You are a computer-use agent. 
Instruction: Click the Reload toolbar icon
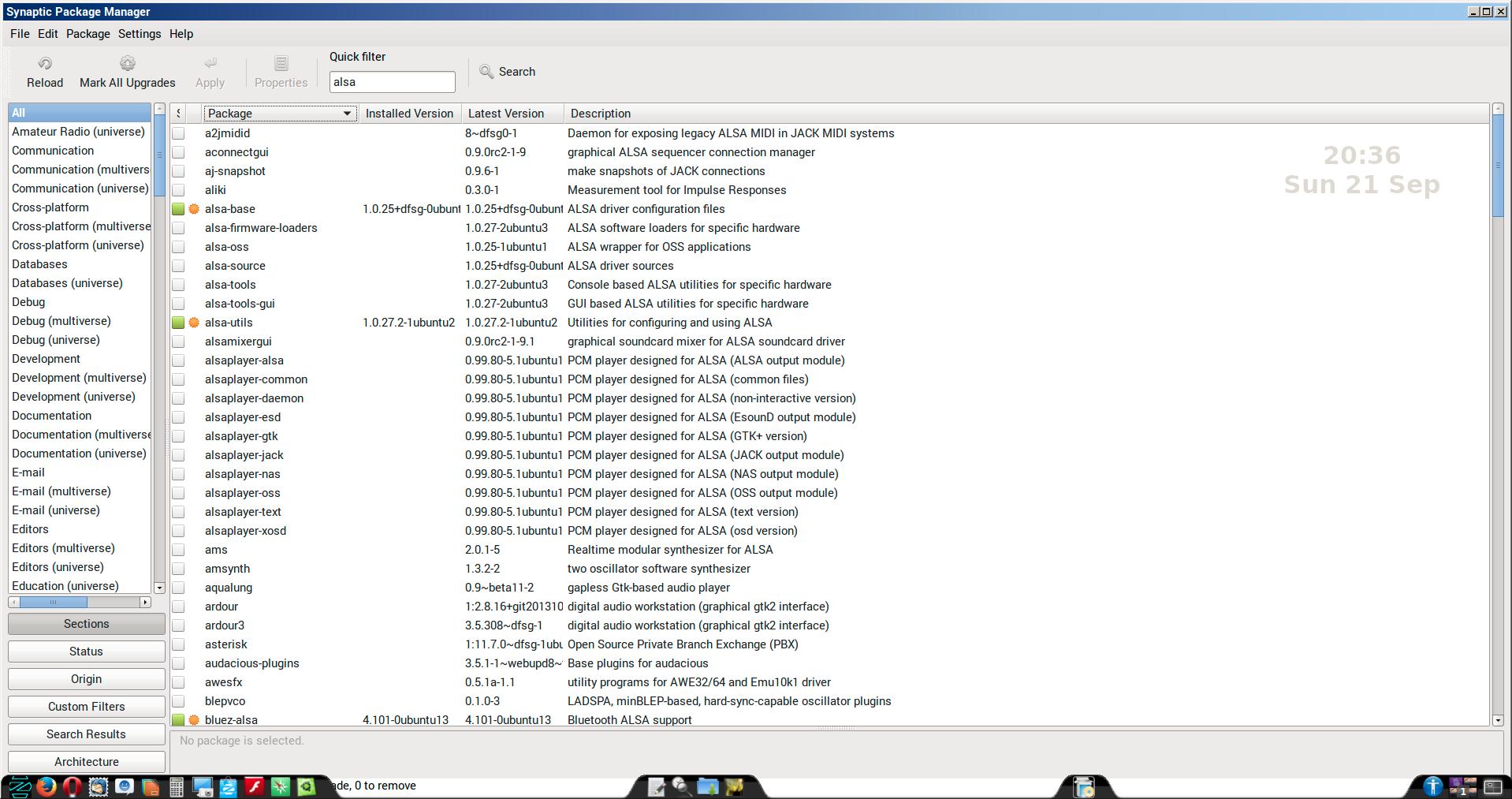(45, 64)
